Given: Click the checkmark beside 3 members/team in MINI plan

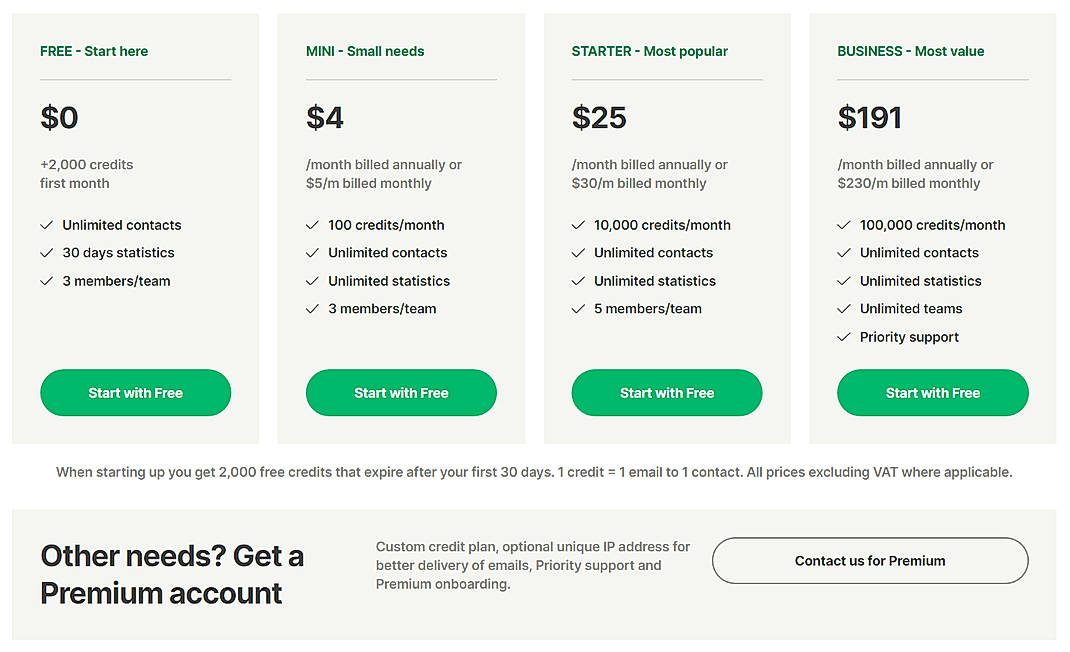Looking at the screenshot, I should click(312, 309).
